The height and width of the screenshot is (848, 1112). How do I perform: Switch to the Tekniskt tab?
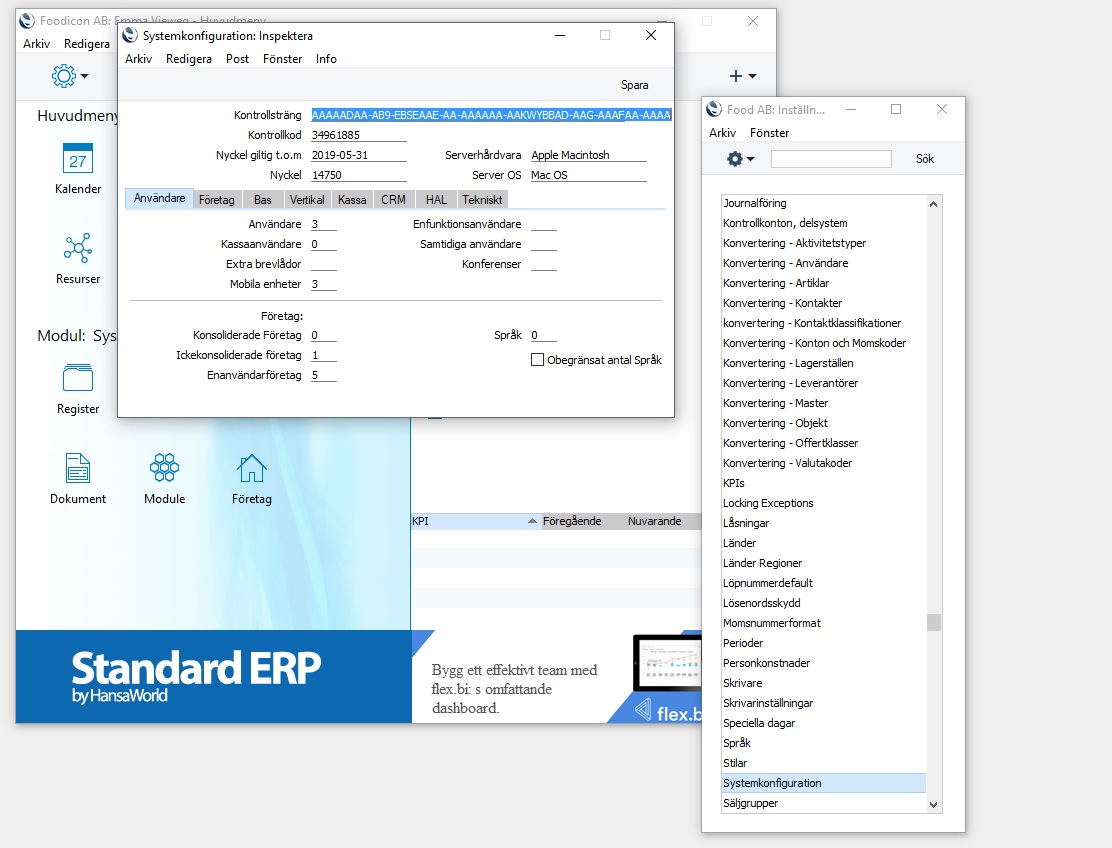(x=482, y=200)
